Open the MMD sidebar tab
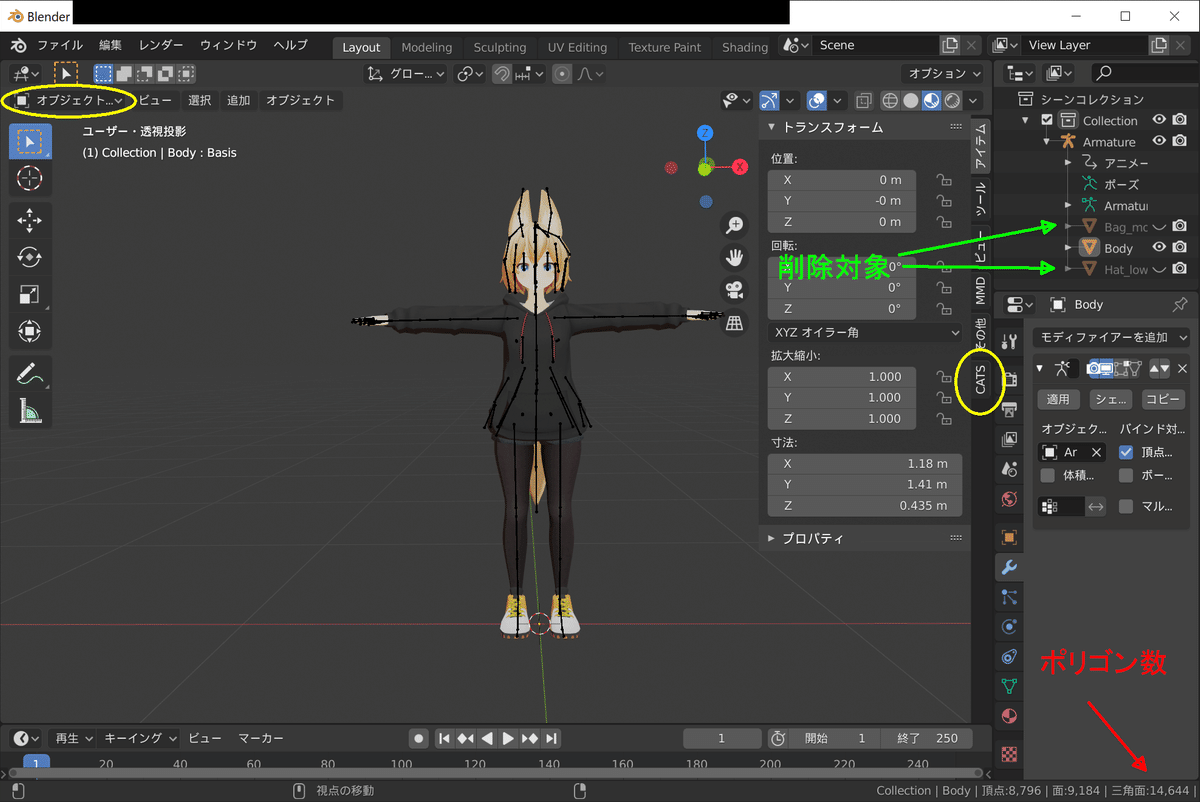This screenshot has width=1200, height=802. point(981,291)
